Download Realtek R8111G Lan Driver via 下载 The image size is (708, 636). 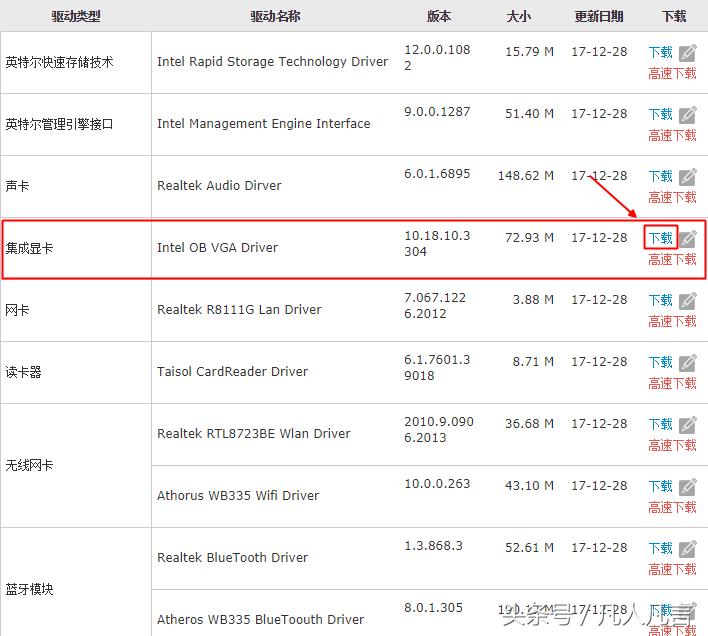[661, 300]
